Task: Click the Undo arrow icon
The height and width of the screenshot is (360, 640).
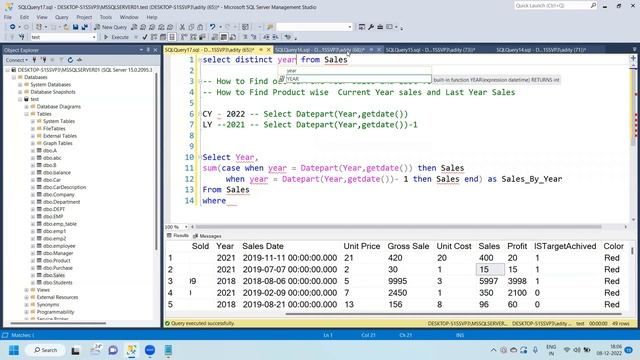Action: (212, 27)
